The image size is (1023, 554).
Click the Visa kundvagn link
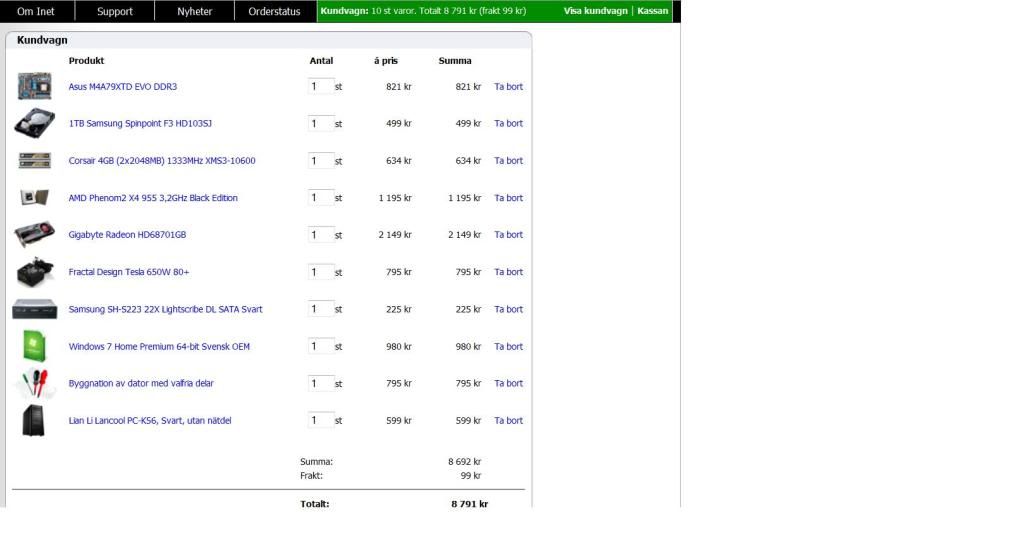(x=595, y=11)
